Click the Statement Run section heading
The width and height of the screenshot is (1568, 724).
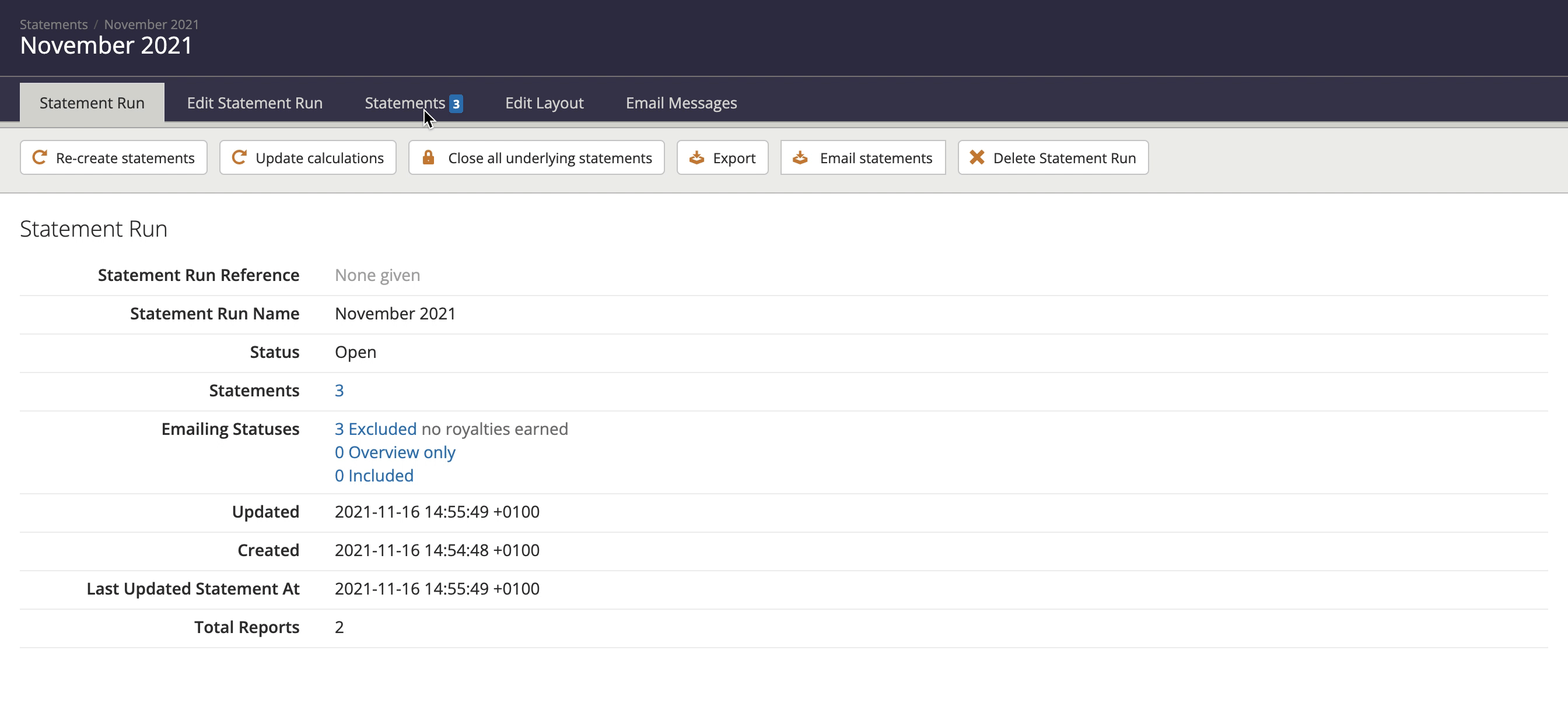click(x=93, y=229)
